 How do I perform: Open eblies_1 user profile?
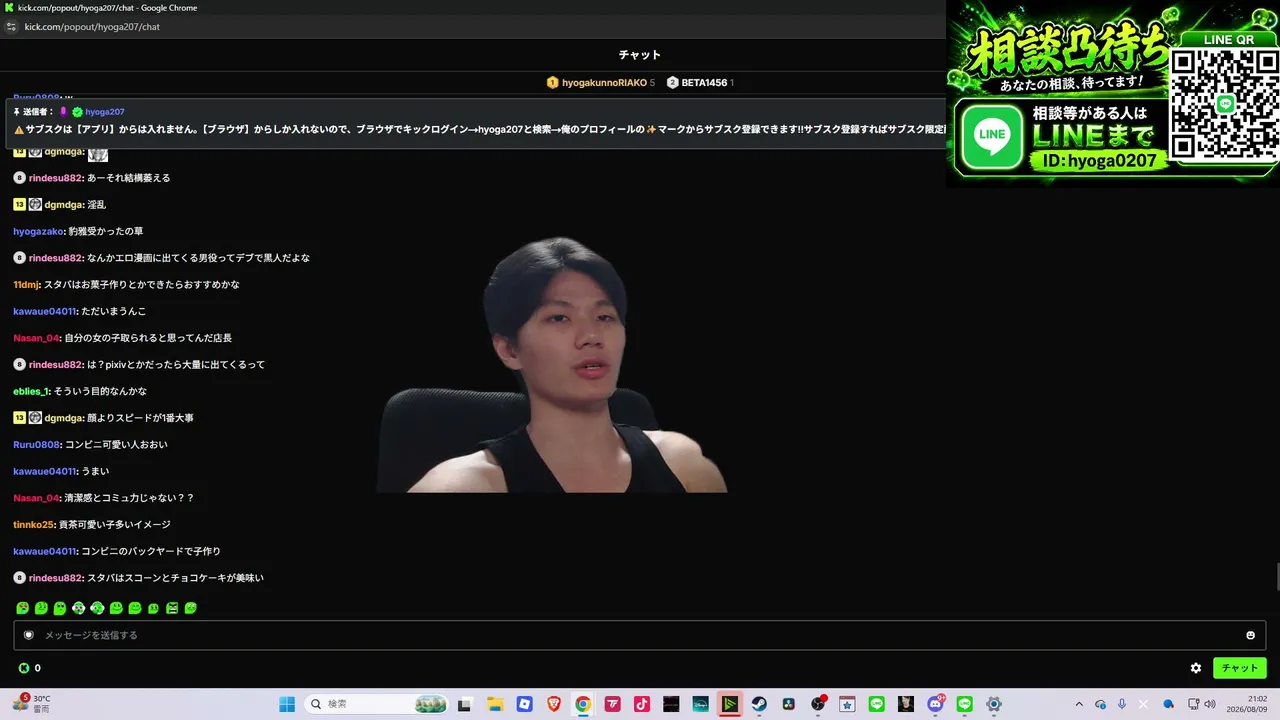point(31,391)
